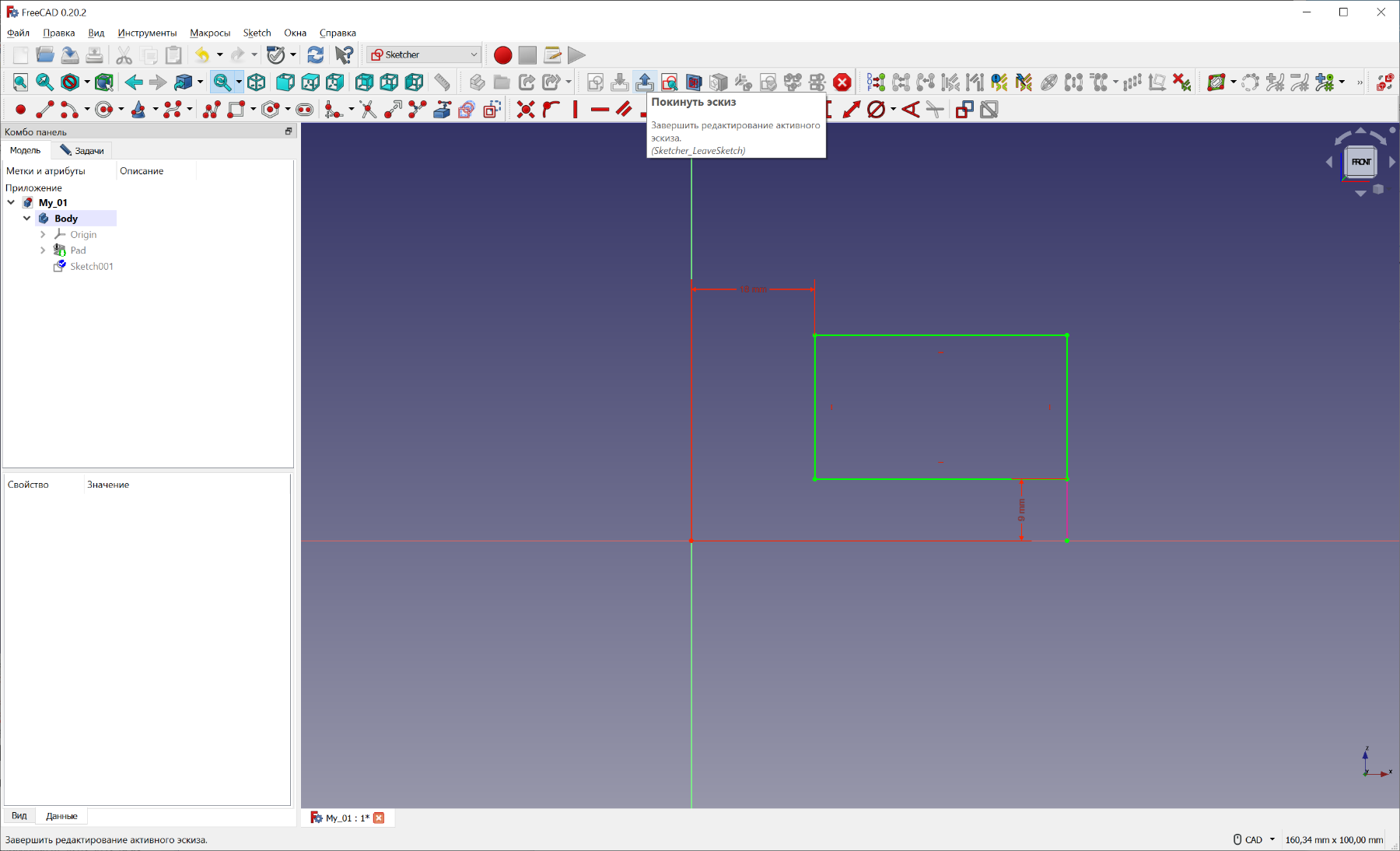The image size is (1400, 851).
Task: Start macro recording with the red circle
Action: pos(502,54)
